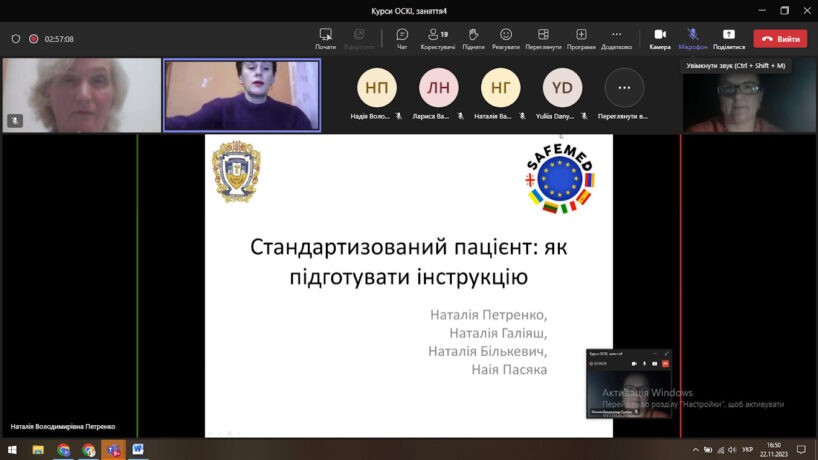Select the YD participant avatar

tap(562, 88)
